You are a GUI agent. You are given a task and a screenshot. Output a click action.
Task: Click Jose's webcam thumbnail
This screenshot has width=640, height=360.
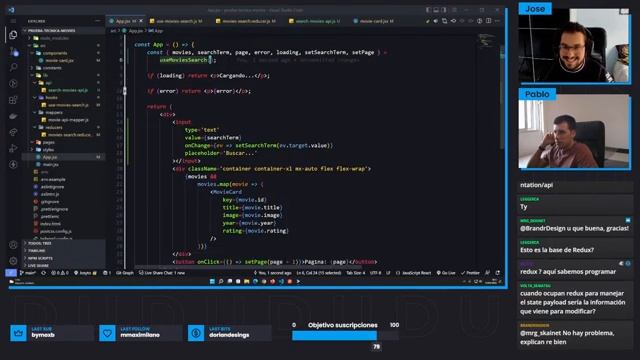(x=574, y=45)
